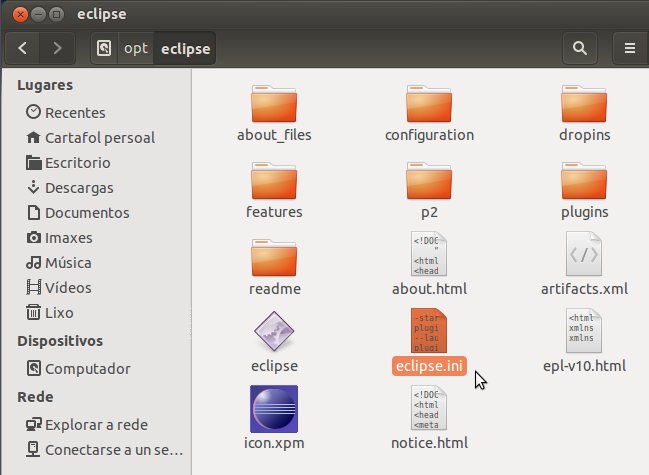Open Música in the sidebar
Screen dimensions: 649x475
pos(97,263)
